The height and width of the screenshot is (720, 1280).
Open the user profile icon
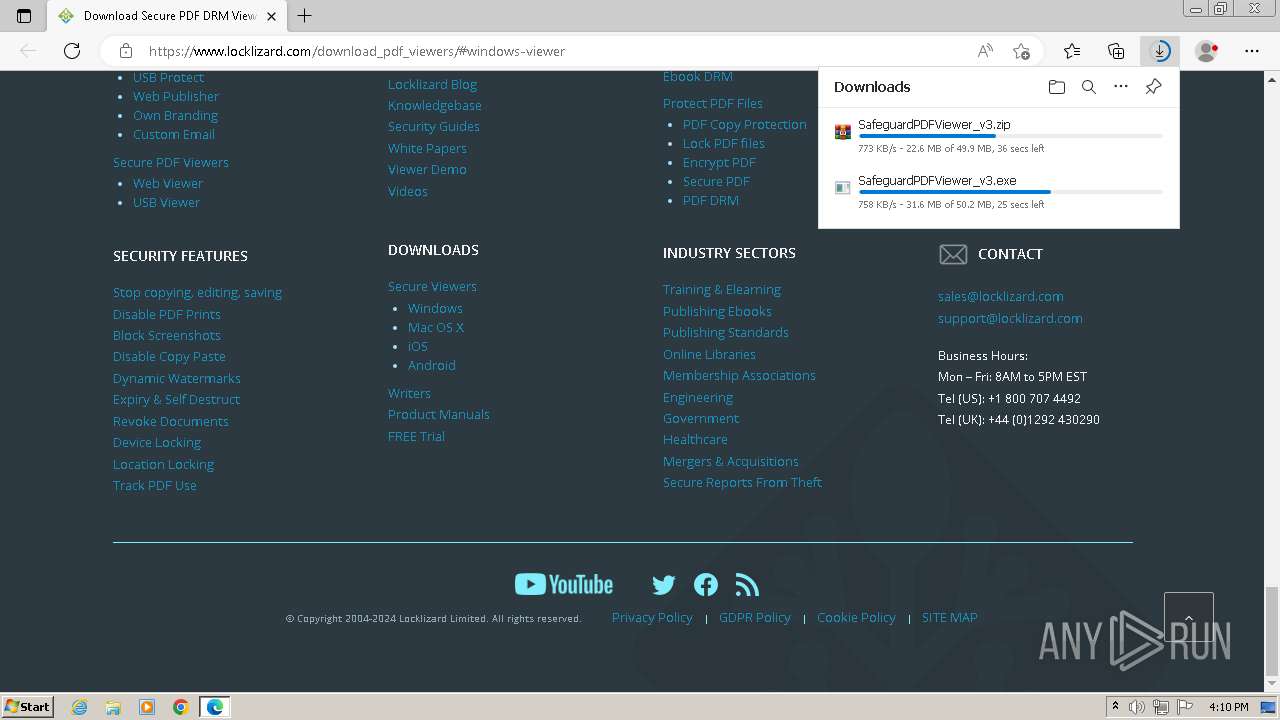[x=1207, y=51]
